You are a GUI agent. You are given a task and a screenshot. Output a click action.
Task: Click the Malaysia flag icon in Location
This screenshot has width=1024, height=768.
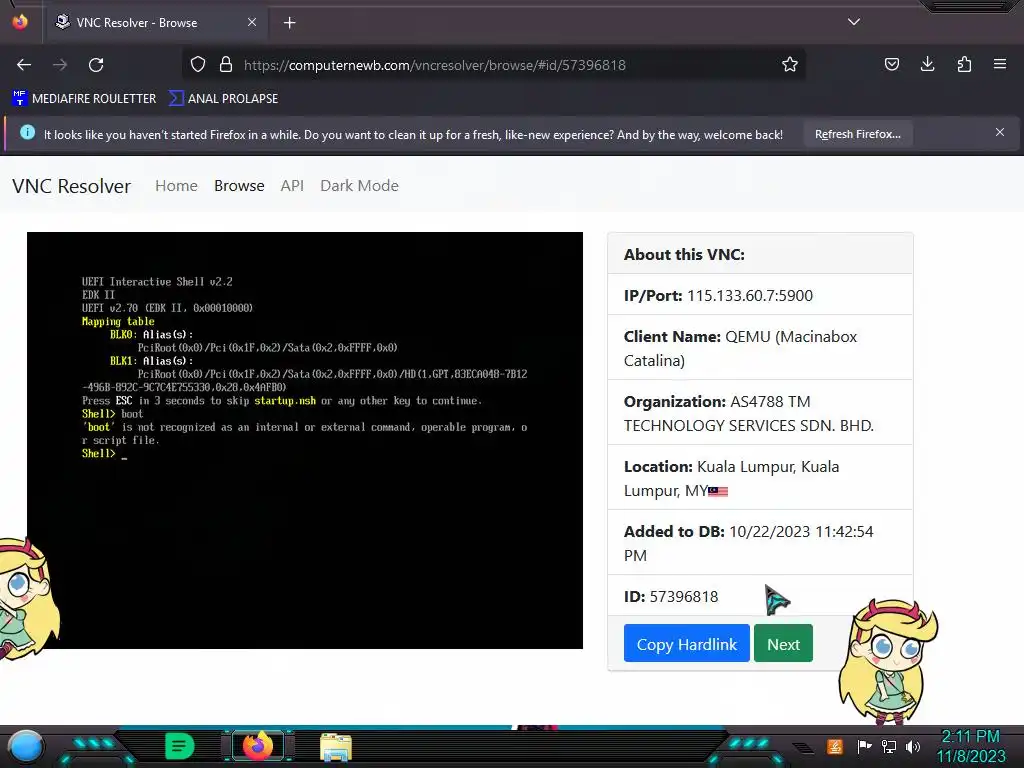[x=718, y=491]
